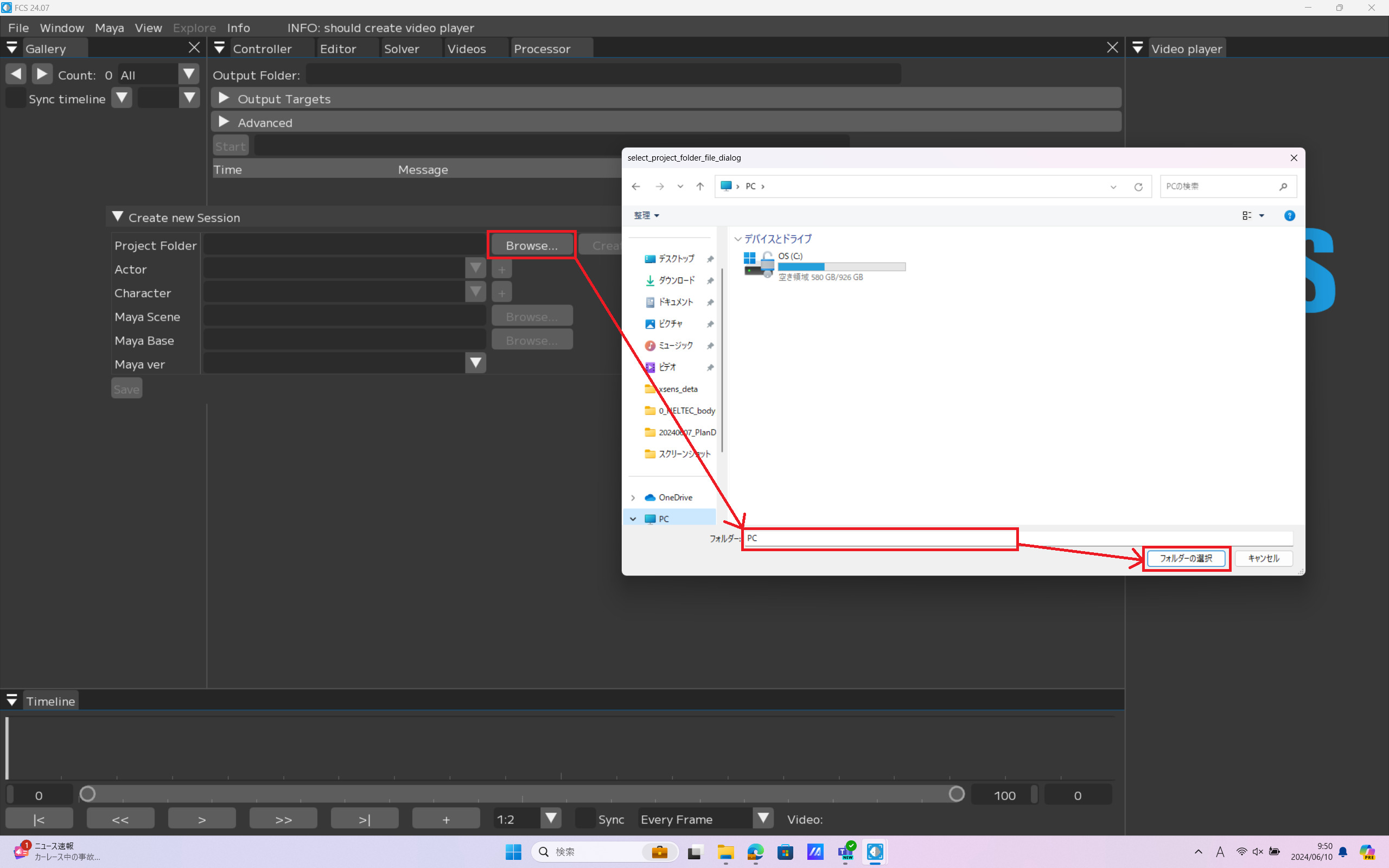Click the キャンセル button
The height and width of the screenshot is (868, 1389).
[1263, 558]
